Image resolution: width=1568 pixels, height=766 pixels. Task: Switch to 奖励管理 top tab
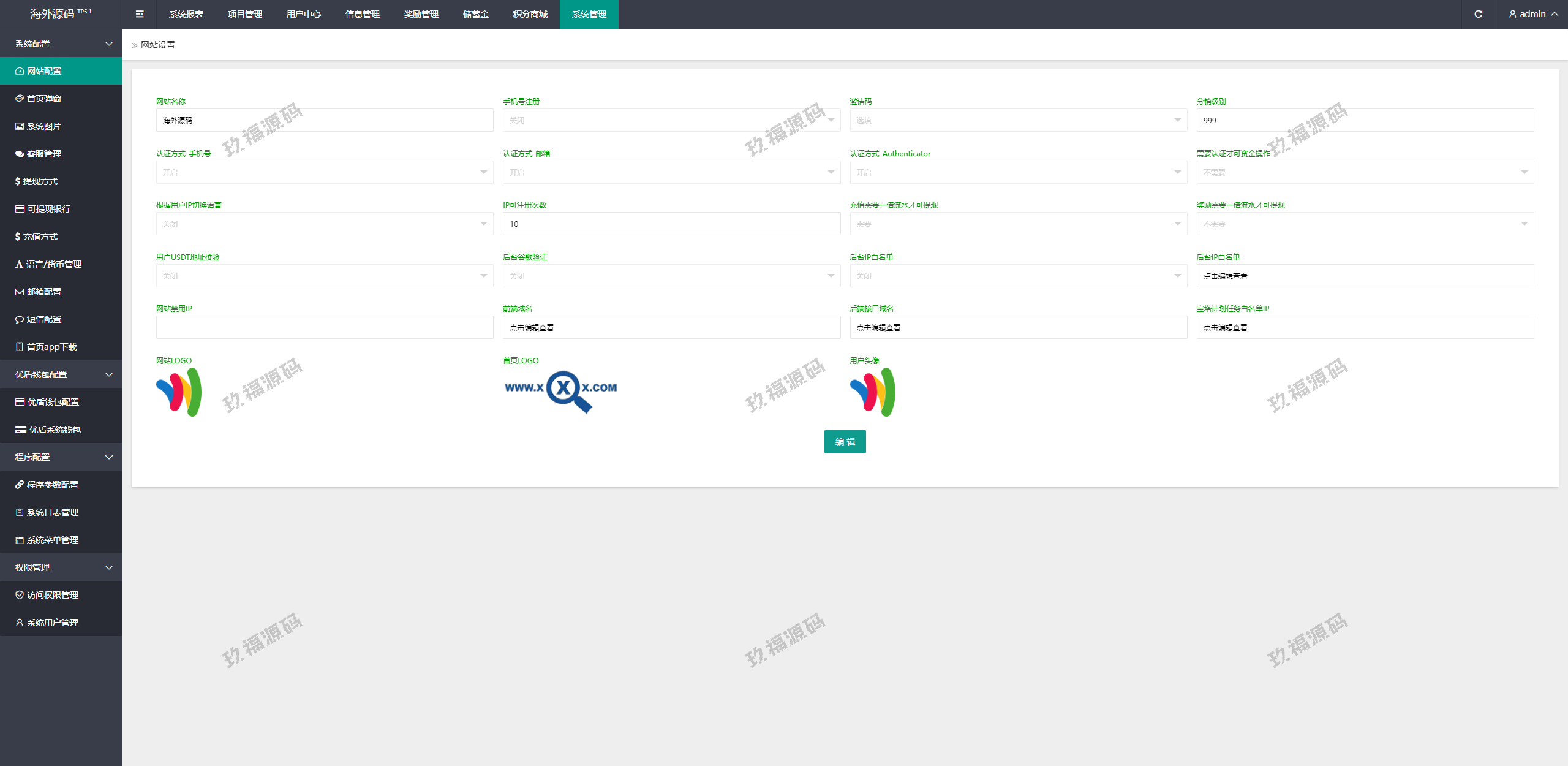pyautogui.click(x=421, y=14)
